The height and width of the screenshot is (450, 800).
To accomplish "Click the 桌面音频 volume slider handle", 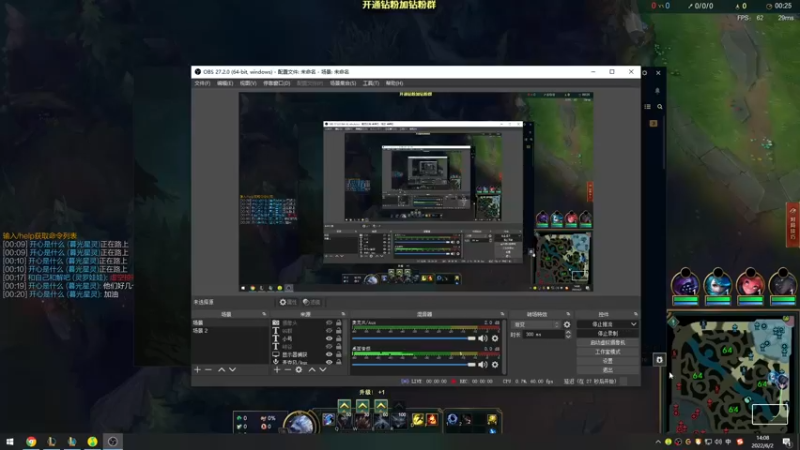I will (x=471, y=364).
